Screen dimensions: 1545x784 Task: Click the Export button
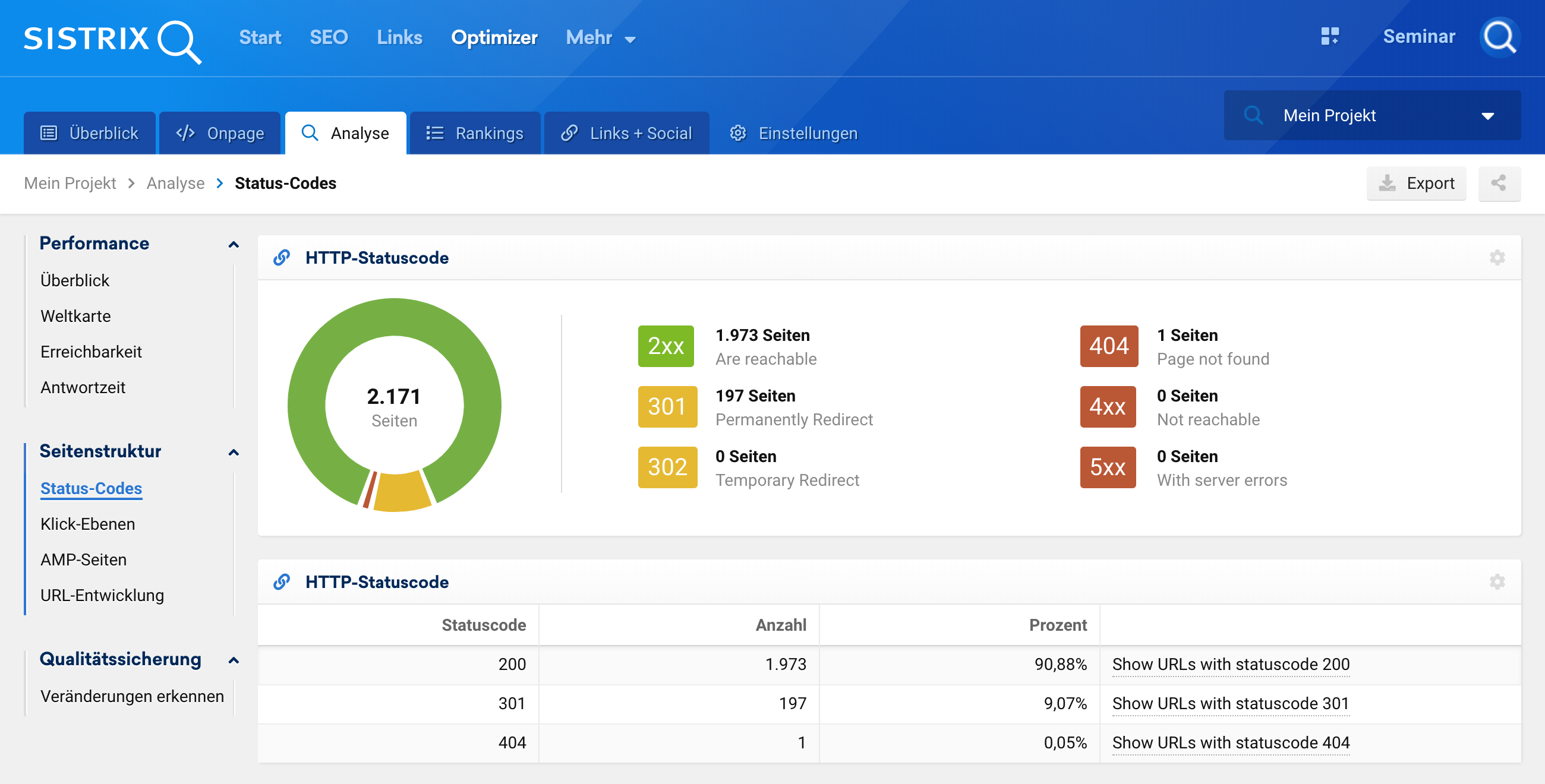pos(1416,183)
